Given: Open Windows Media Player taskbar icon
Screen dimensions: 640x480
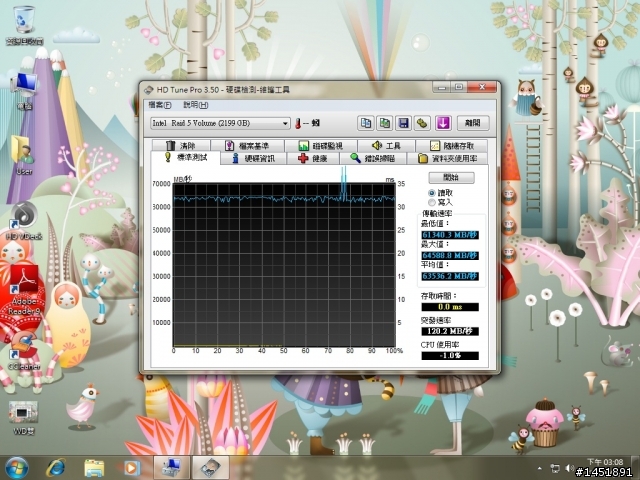Looking at the screenshot, I should [x=131, y=468].
